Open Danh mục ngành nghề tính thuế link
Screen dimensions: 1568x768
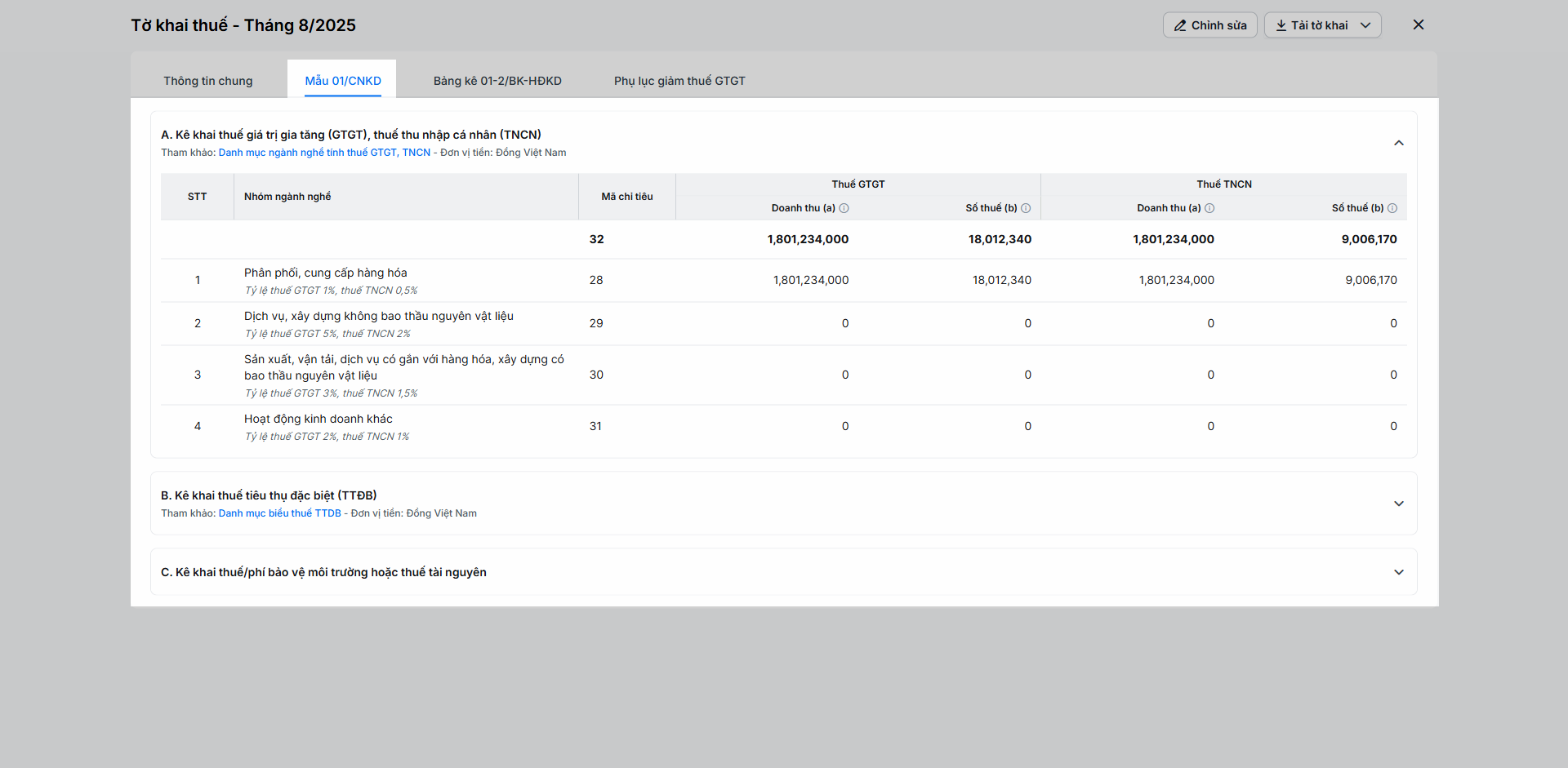[x=323, y=153]
